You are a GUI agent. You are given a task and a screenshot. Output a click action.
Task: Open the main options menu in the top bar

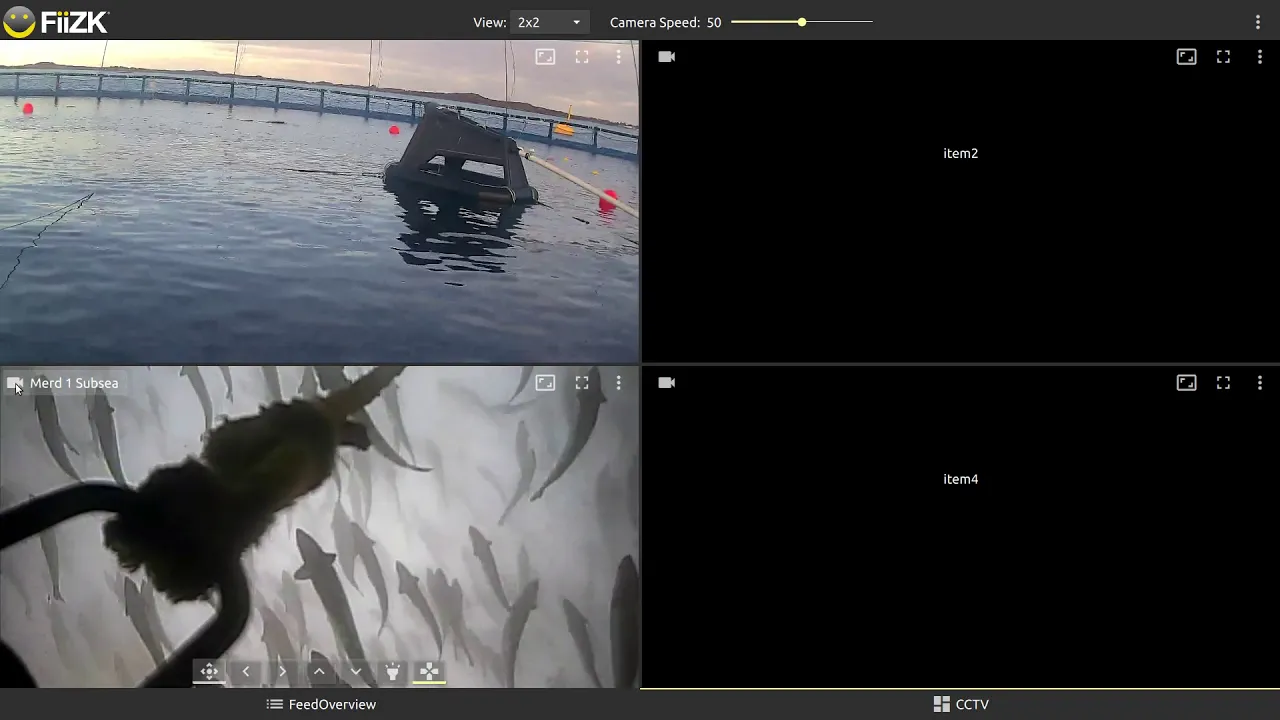click(x=1258, y=22)
